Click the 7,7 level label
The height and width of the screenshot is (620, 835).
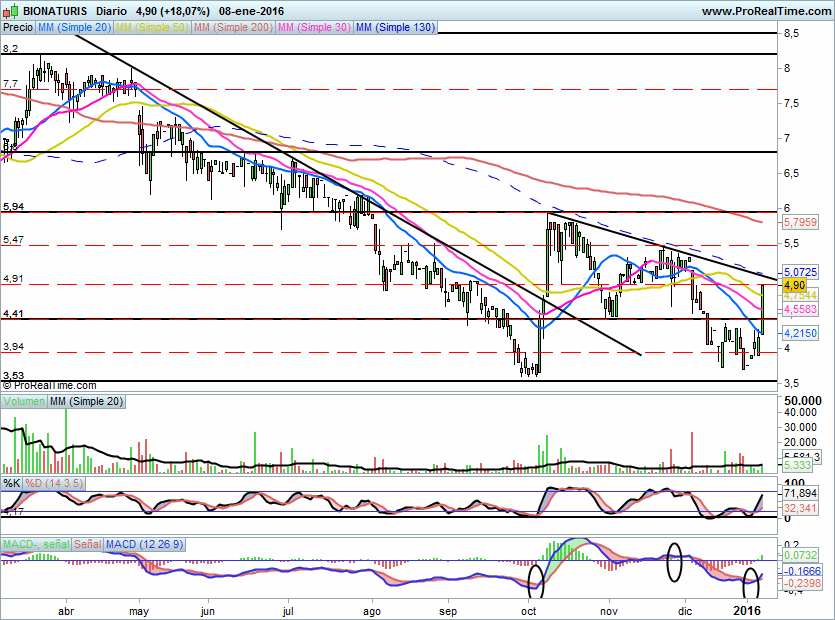[x=10, y=84]
